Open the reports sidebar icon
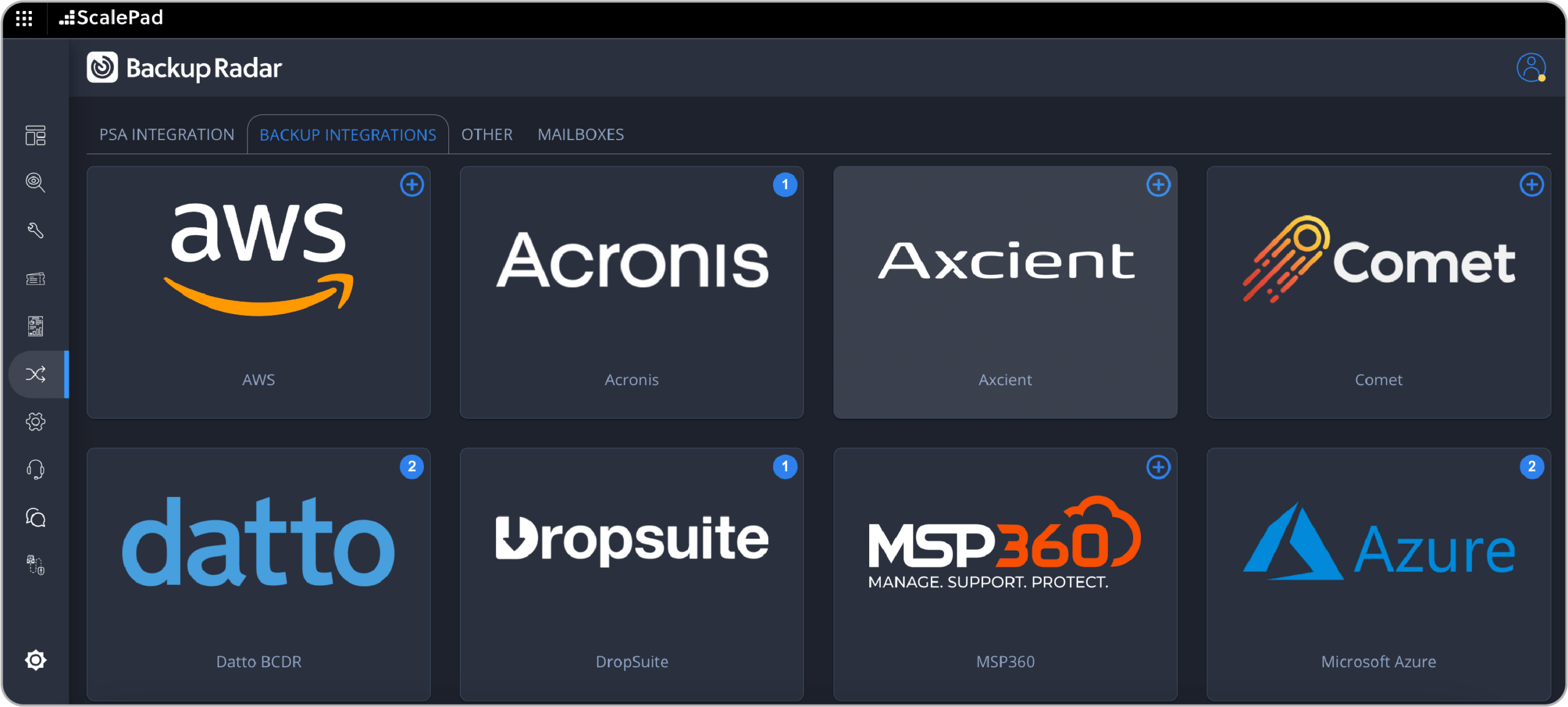 (x=36, y=326)
